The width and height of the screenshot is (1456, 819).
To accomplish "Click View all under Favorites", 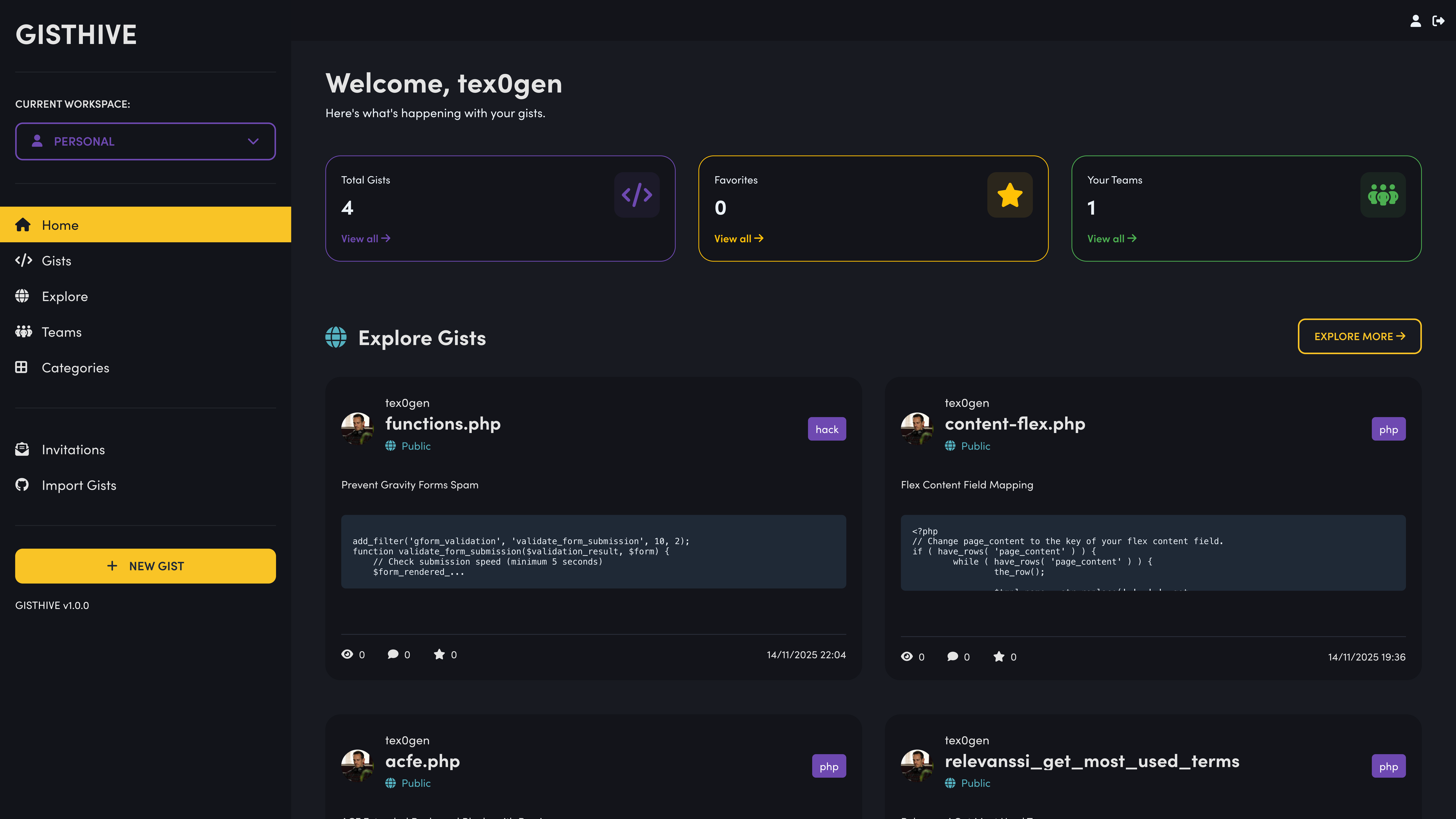I will (739, 238).
